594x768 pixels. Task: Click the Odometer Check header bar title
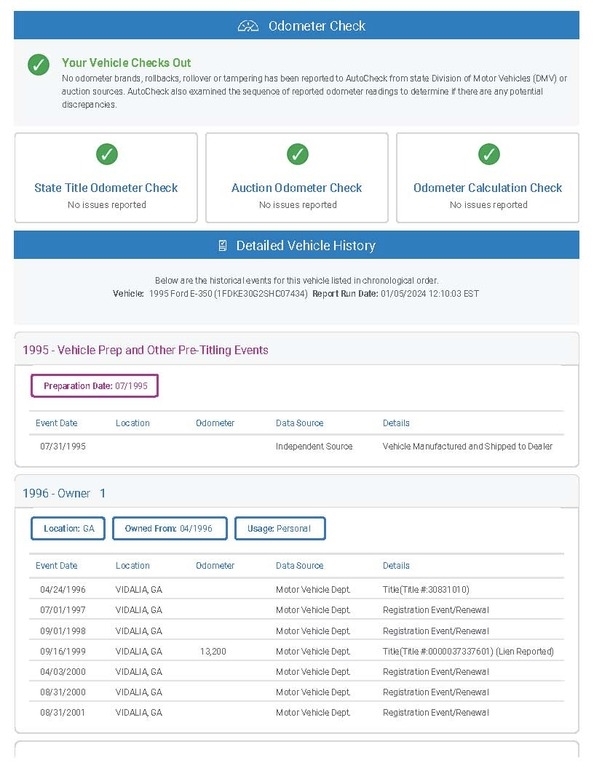317,26
